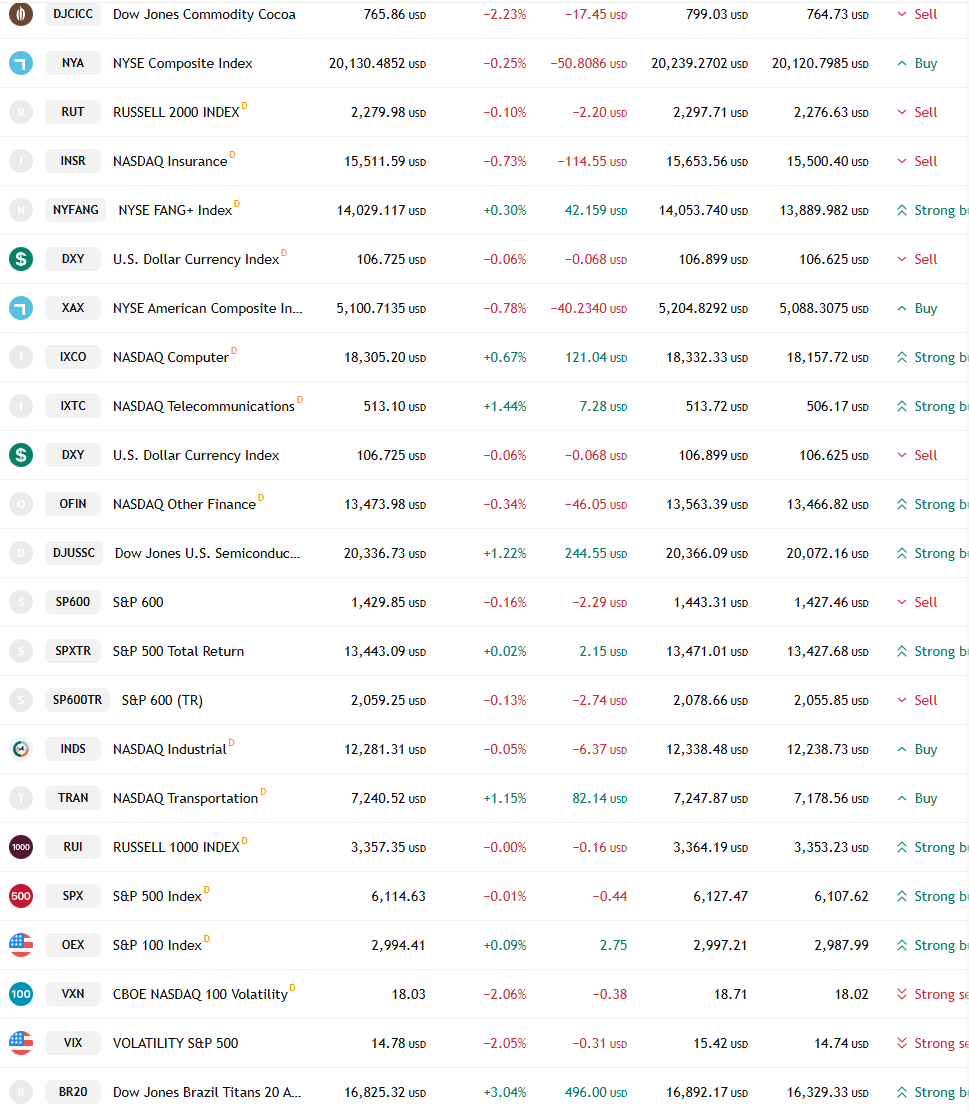Open the RUSSELL 1000 INDEX link

pyautogui.click(x=176, y=847)
